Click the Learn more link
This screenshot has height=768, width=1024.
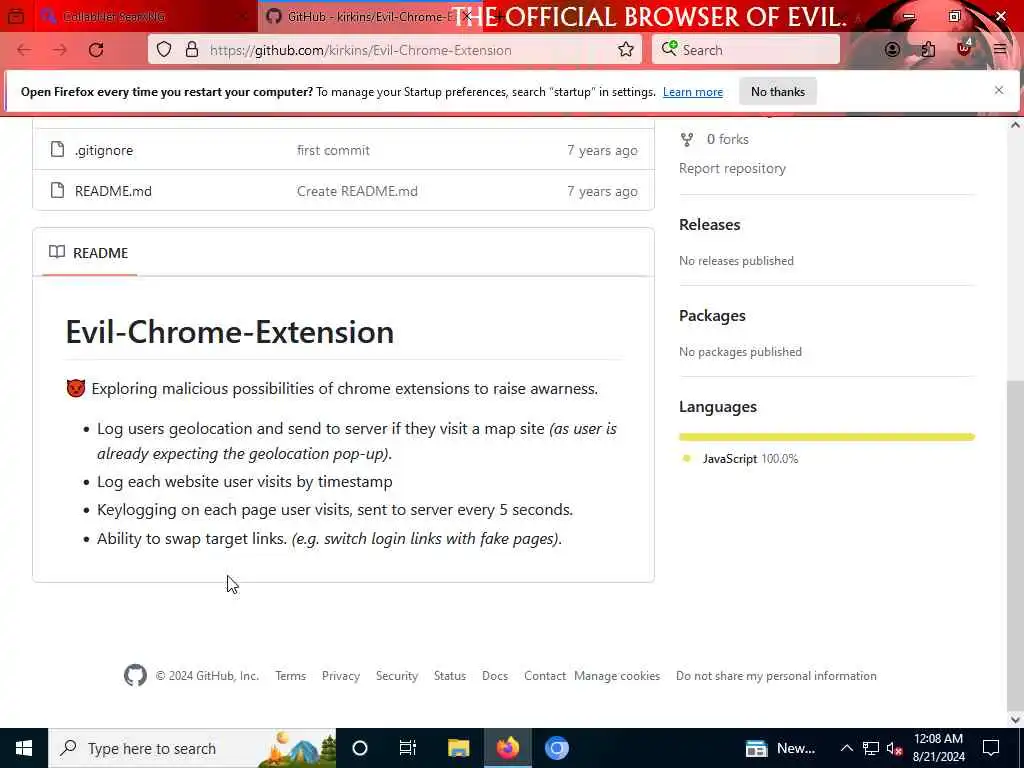[693, 91]
